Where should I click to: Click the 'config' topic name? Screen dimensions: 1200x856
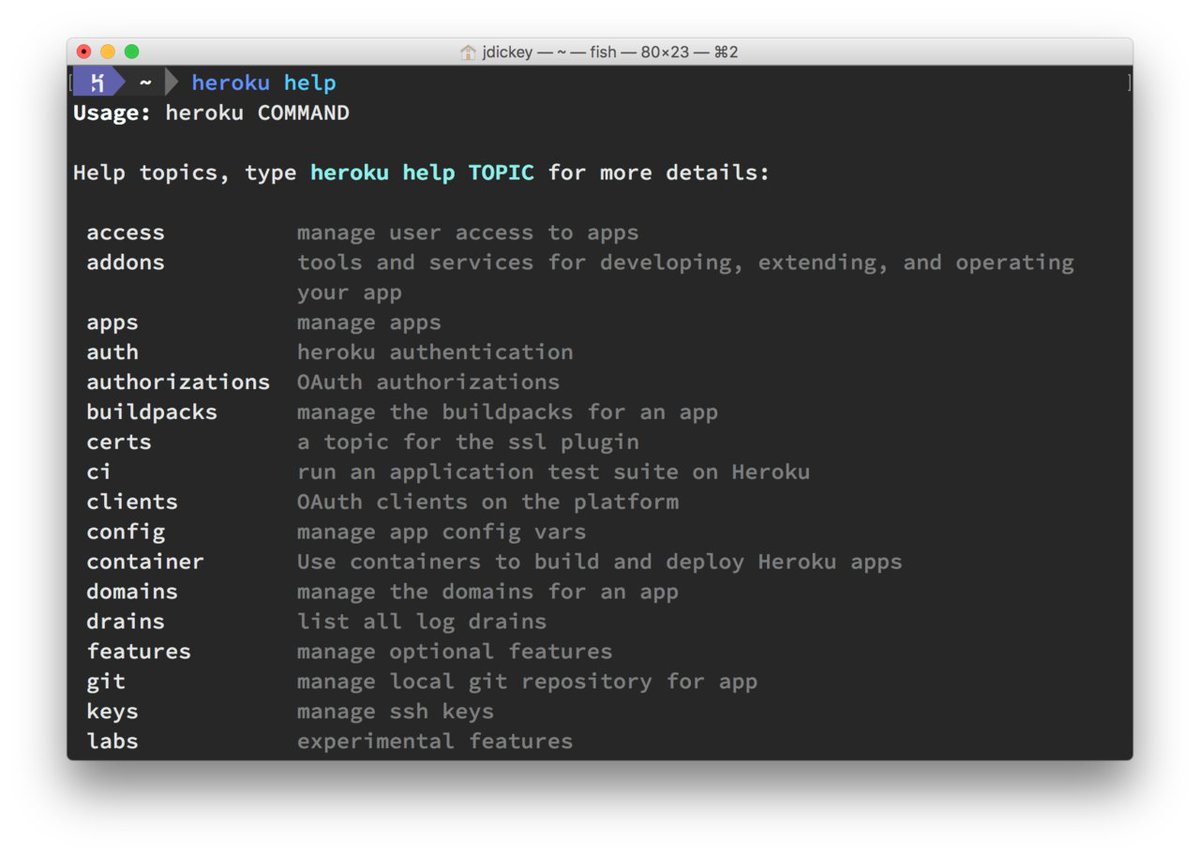click(126, 532)
